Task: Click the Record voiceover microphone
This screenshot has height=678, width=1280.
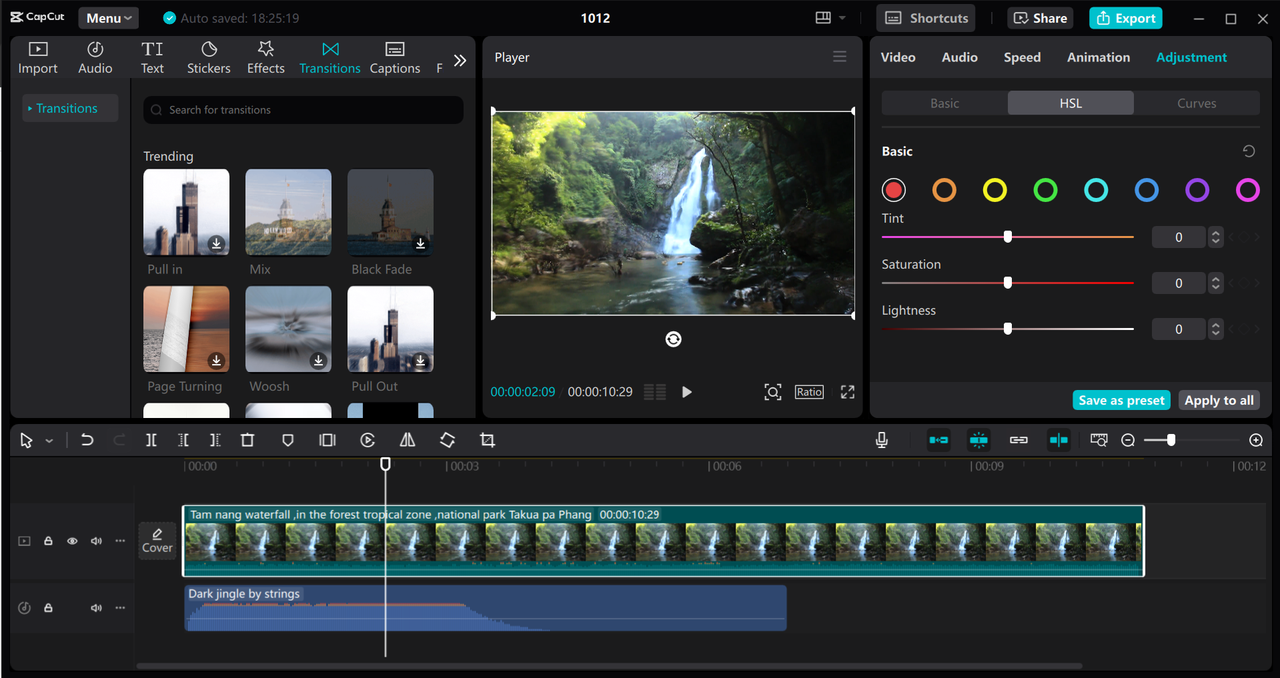Action: point(881,440)
